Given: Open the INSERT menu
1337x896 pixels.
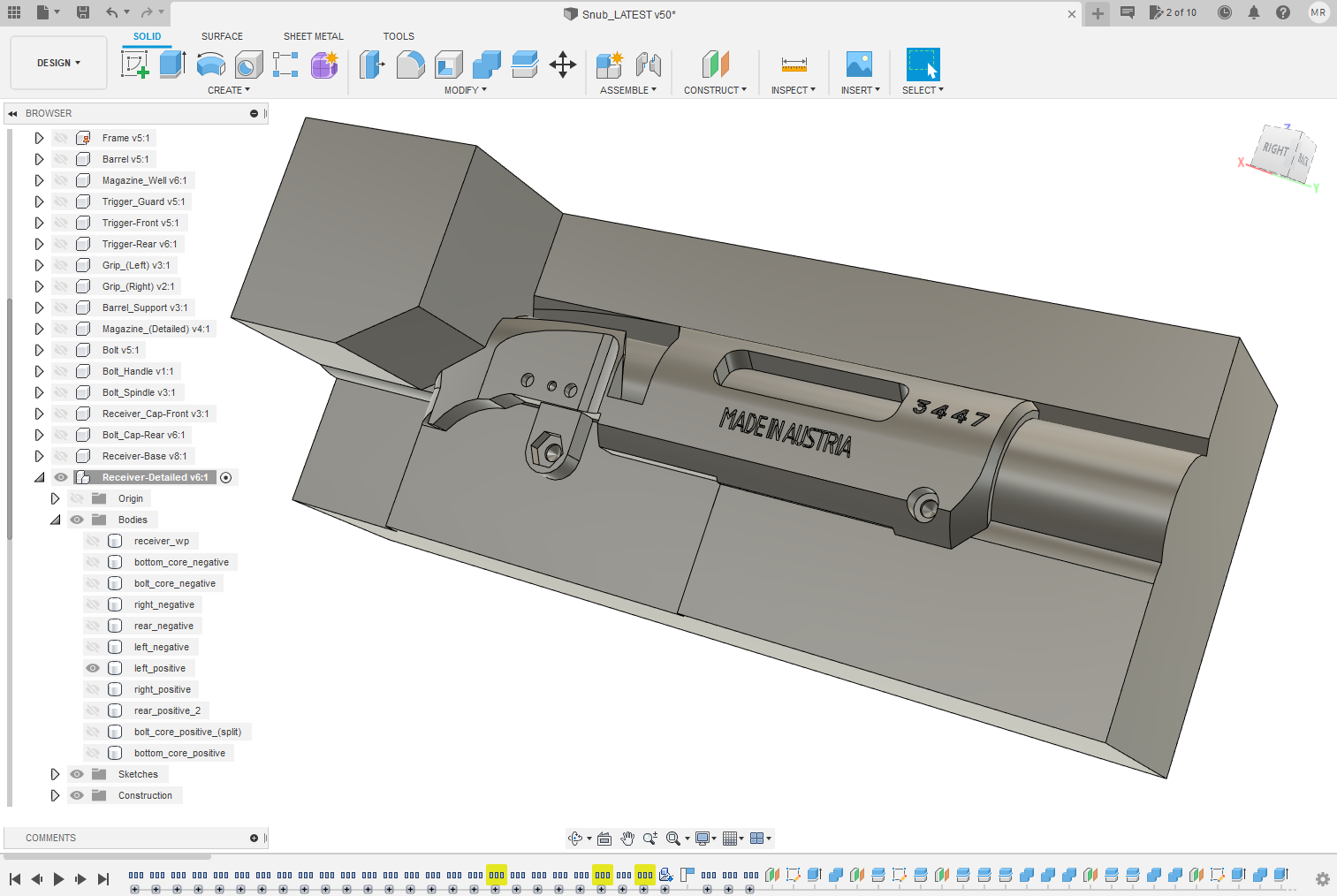Looking at the screenshot, I should [861, 90].
